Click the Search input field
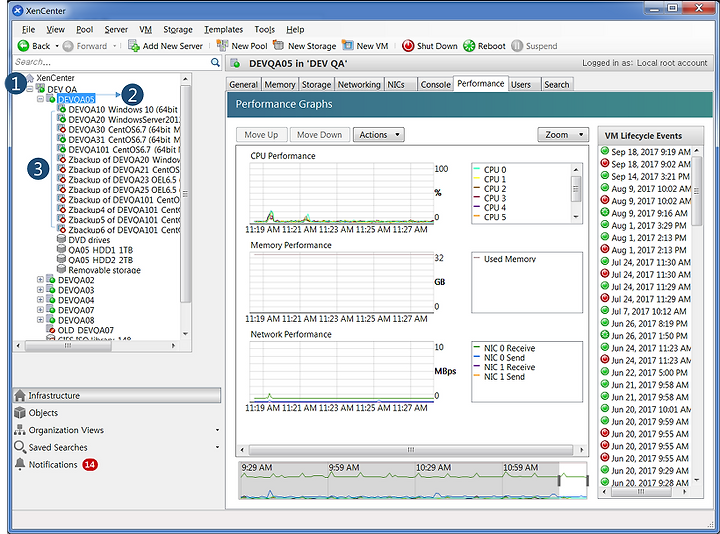The width and height of the screenshot is (720, 534). (112, 62)
